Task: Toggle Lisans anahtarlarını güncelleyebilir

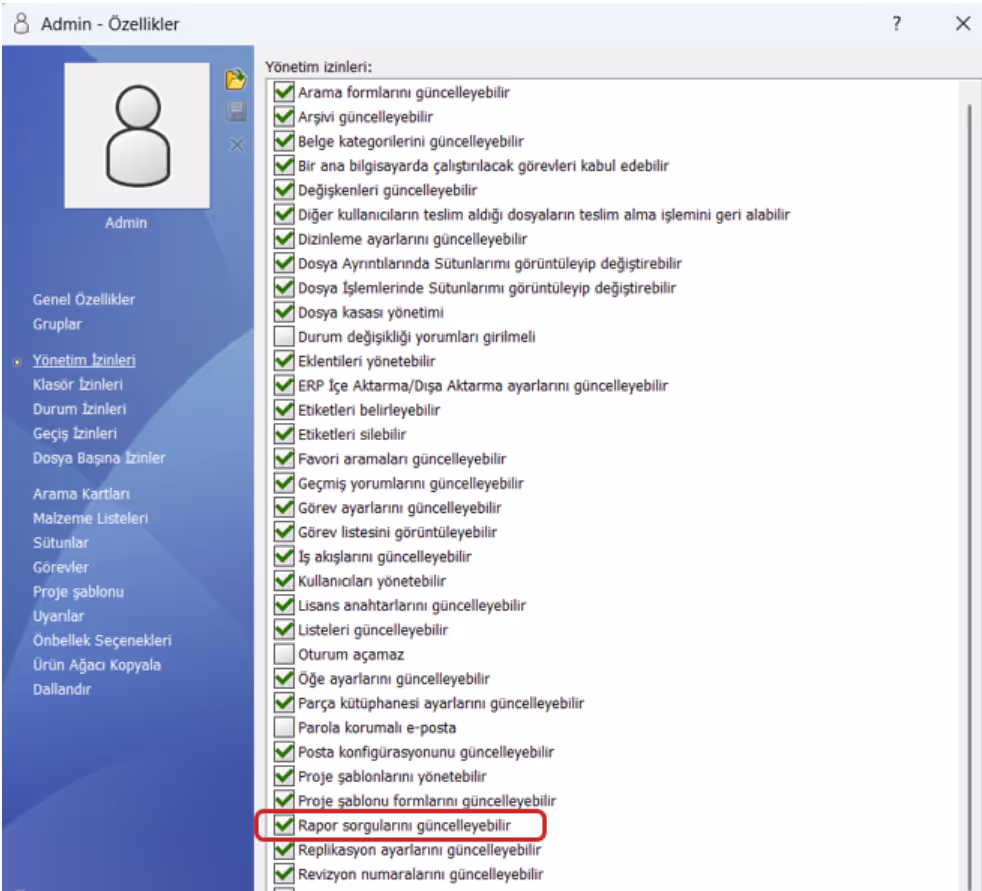Action: point(284,605)
